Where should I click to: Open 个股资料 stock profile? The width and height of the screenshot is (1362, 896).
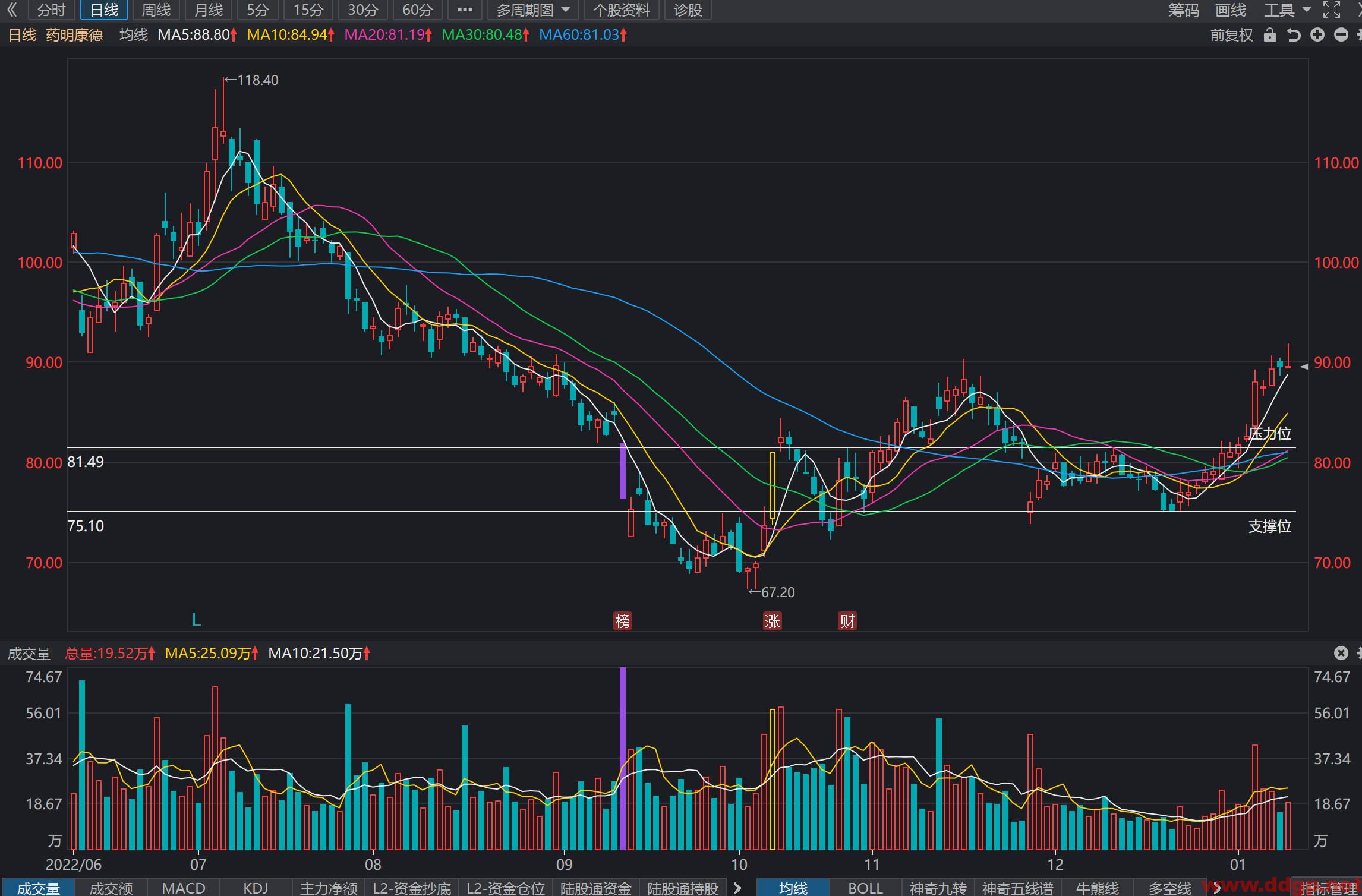(621, 10)
